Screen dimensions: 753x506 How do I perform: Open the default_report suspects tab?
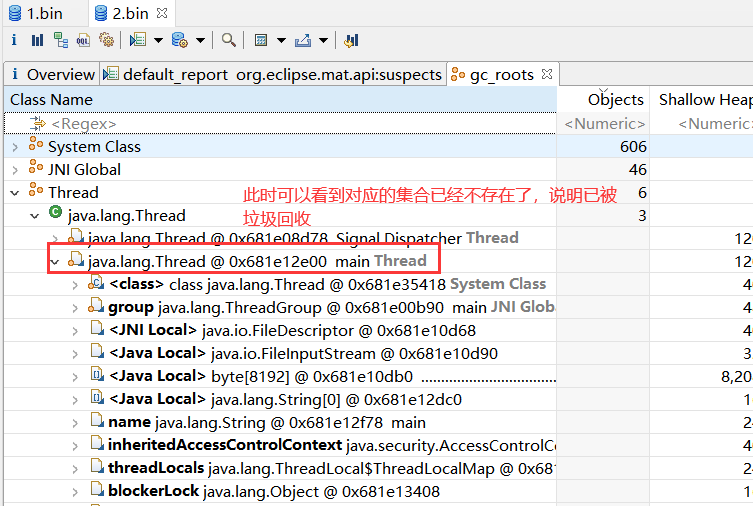pos(272,74)
